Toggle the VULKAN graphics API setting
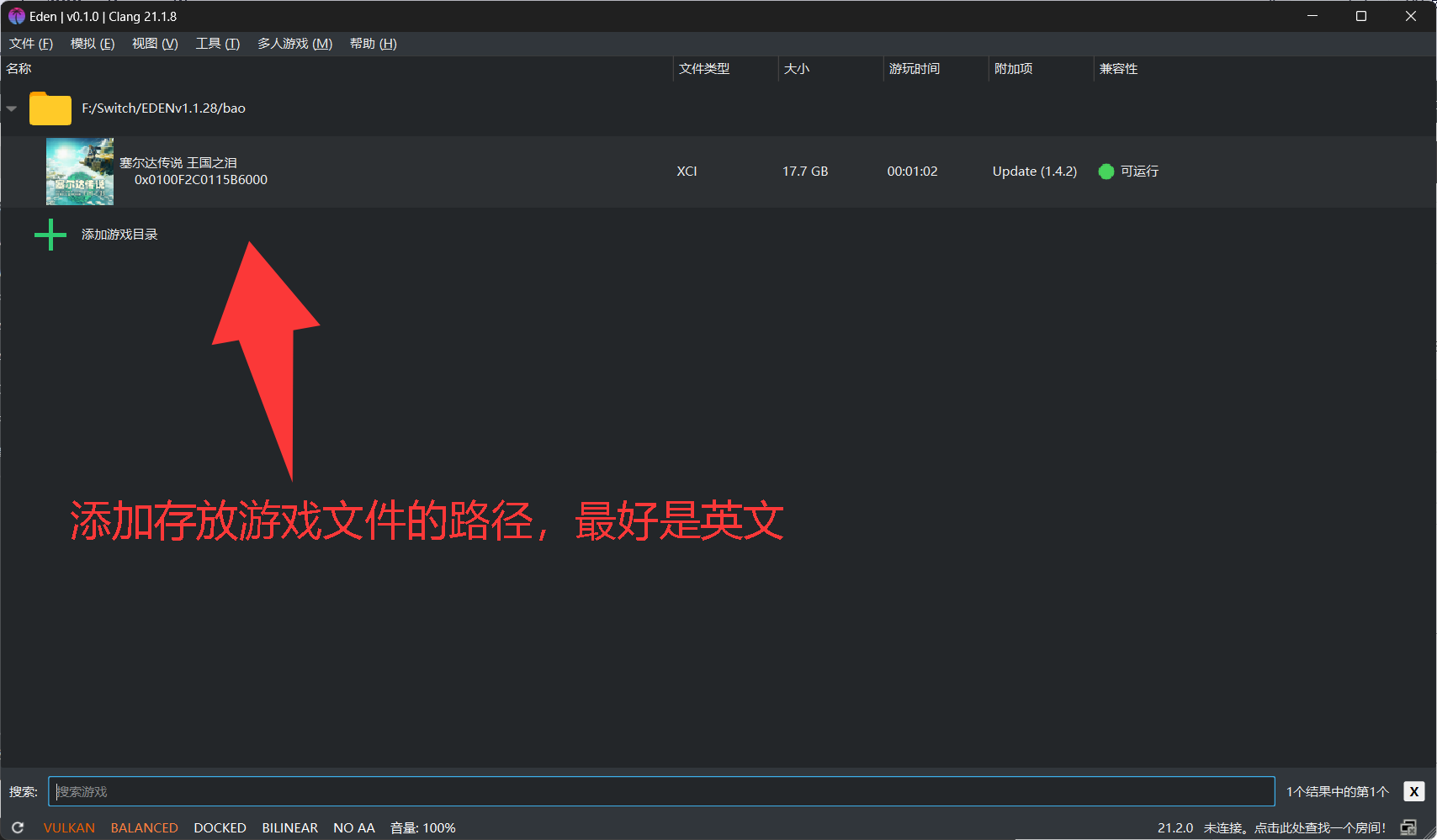Screen dimensions: 1437x840 69,827
